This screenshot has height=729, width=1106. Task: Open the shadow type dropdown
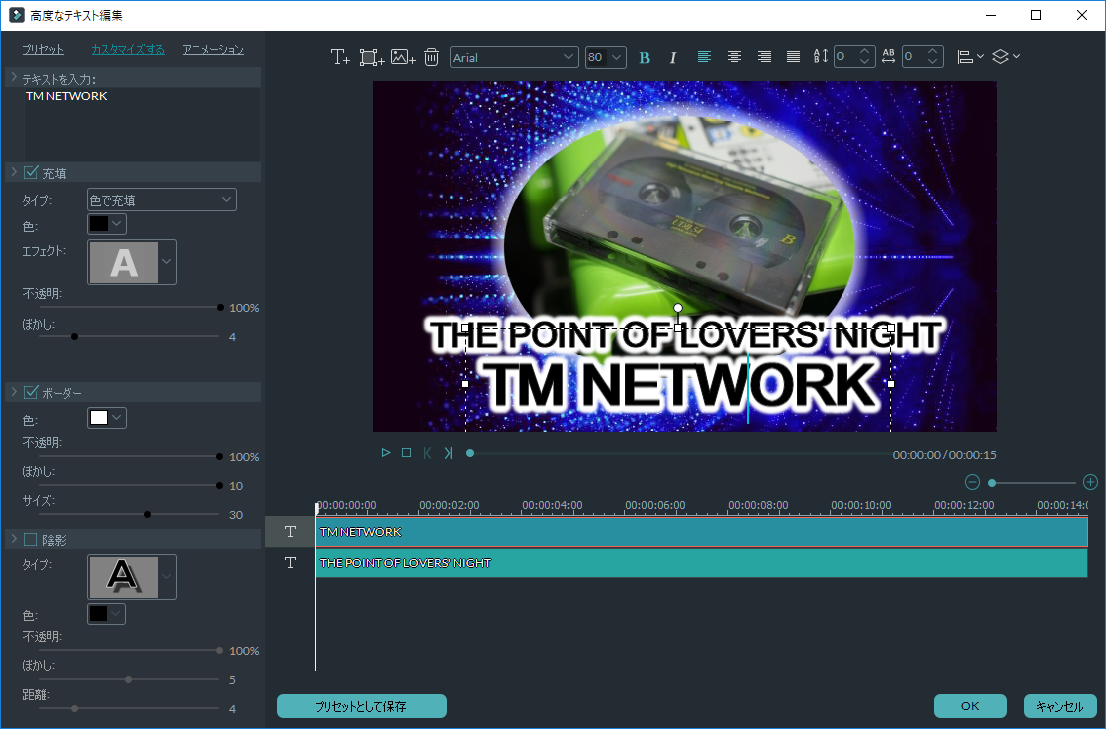coord(166,577)
